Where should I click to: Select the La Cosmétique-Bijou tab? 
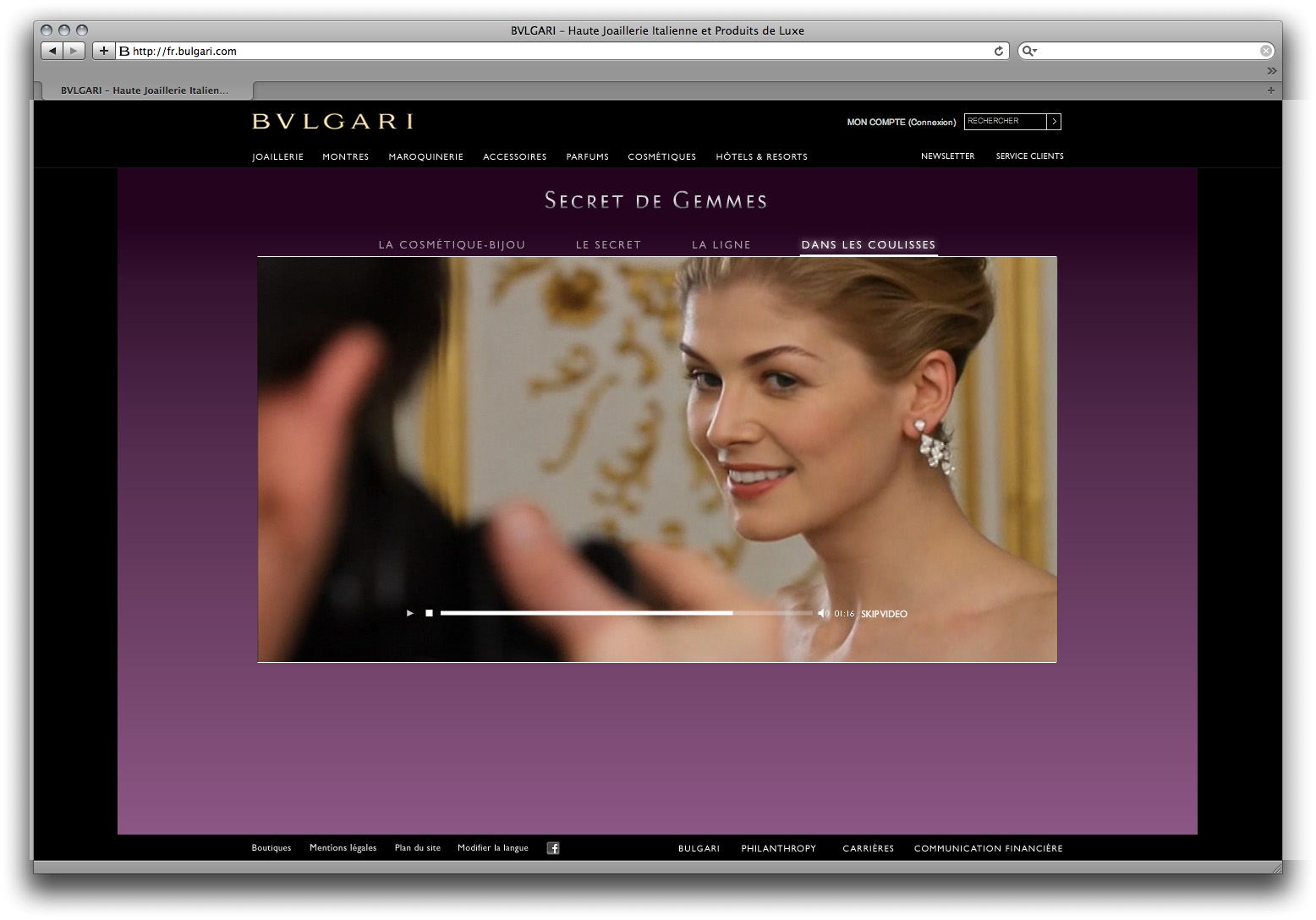(452, 245)
